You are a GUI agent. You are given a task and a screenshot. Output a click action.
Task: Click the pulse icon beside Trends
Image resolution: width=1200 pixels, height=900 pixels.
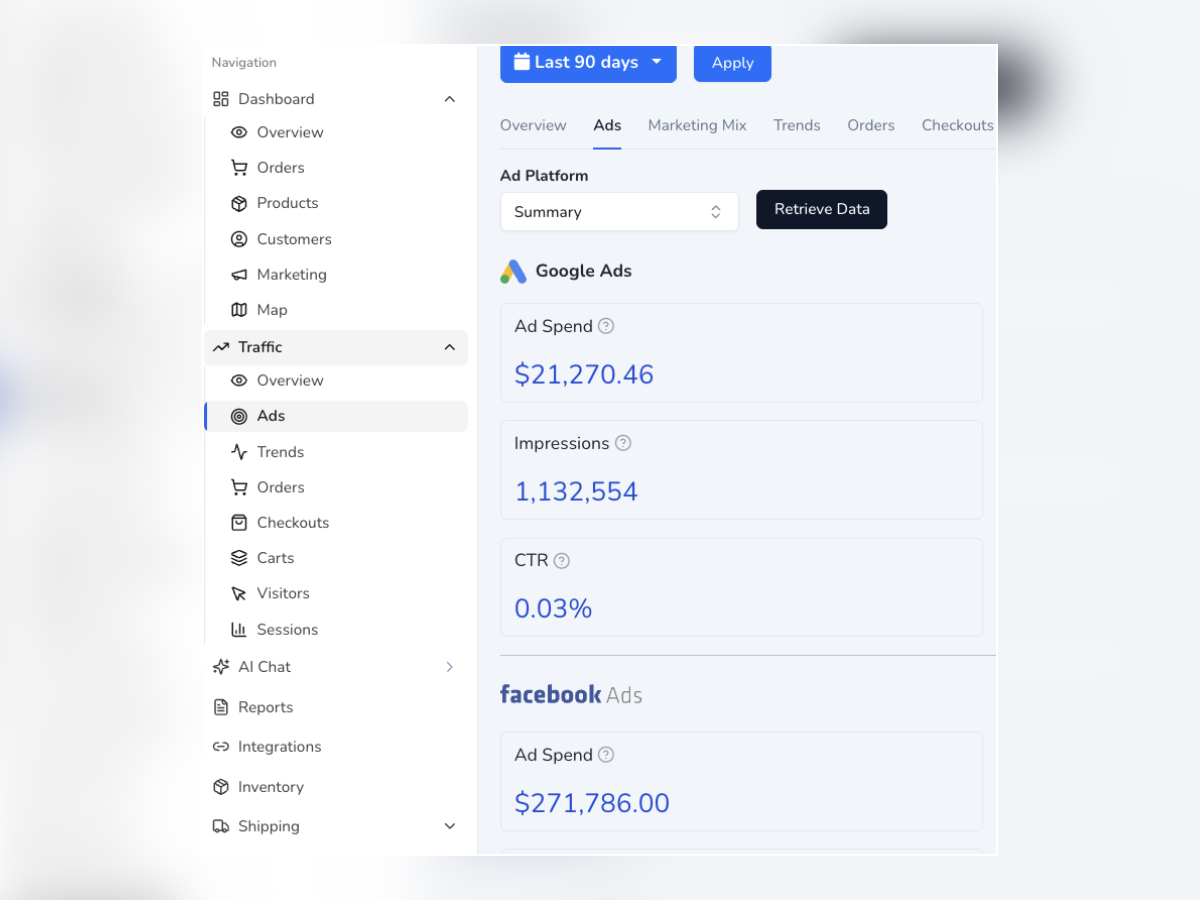coord(239,452)
